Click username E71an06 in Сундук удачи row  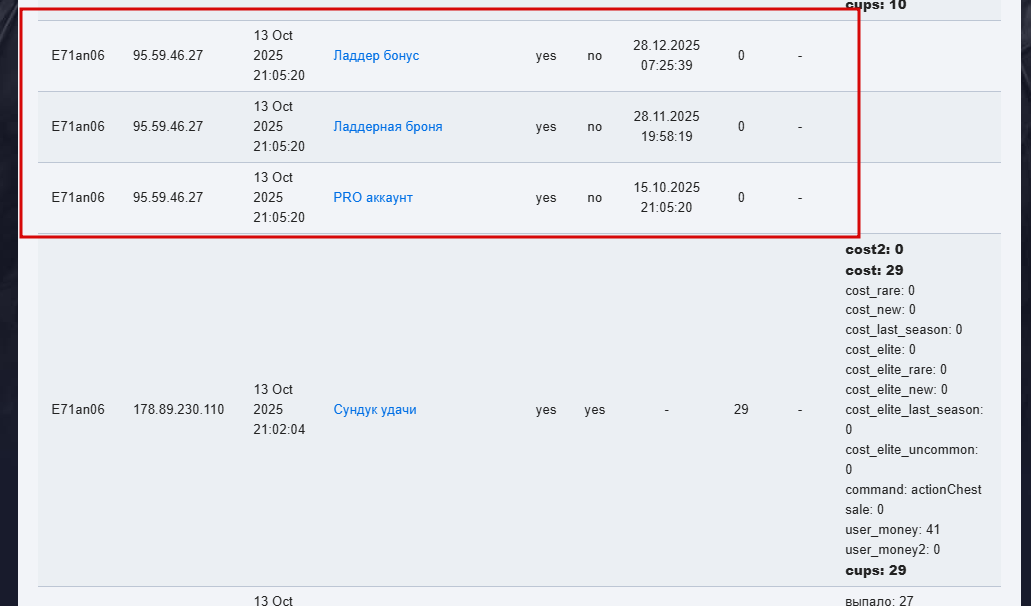[x=78, y=410]
